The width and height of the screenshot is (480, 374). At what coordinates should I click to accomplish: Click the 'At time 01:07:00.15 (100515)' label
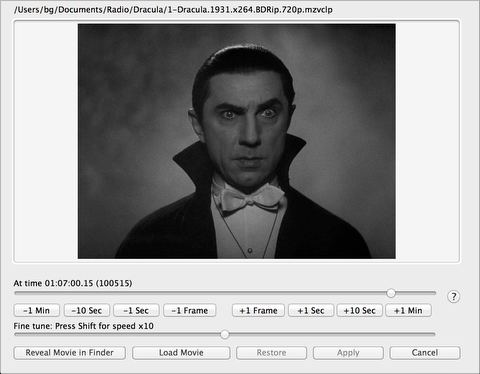coord(73,283)
